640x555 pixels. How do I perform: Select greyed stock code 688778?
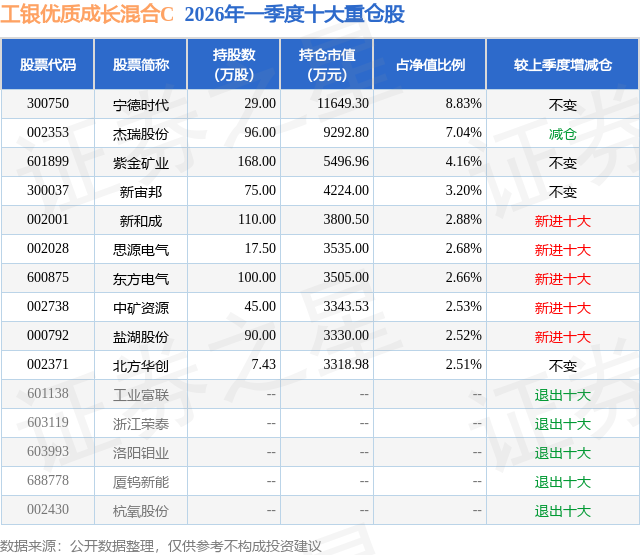[48, 480]
